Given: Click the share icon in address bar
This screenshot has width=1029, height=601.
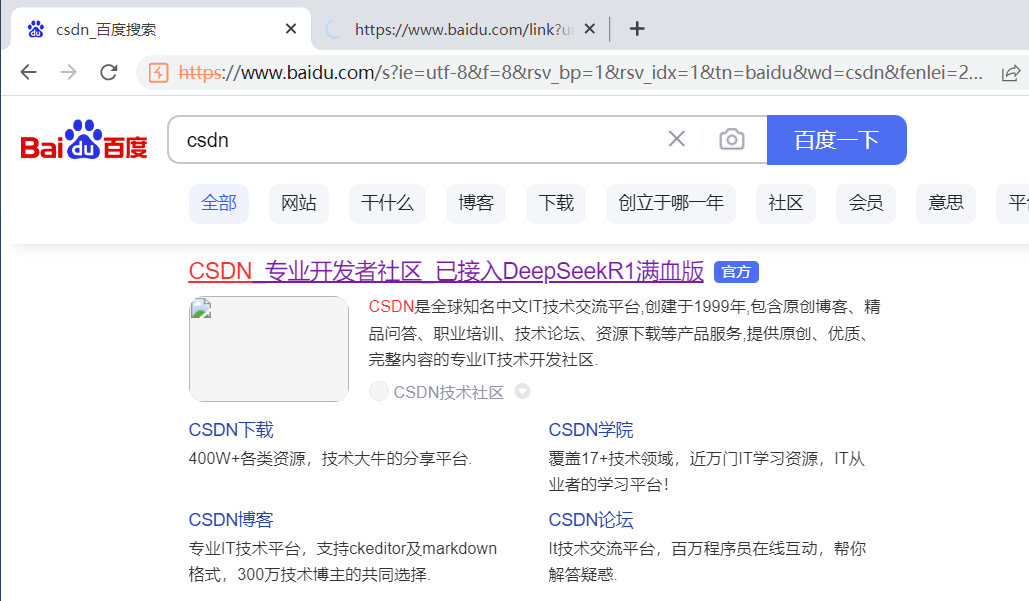Looking at the screenshot, I should coord(1011,73).
